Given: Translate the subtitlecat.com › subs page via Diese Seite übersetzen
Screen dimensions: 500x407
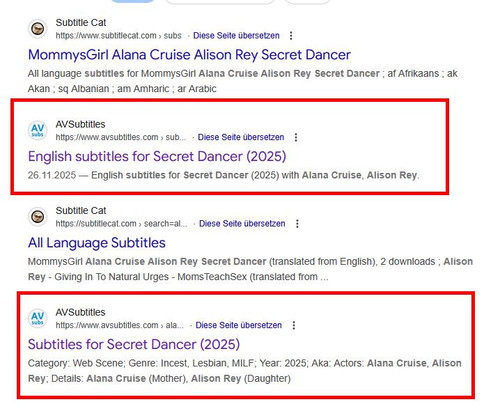Looking at the screenshot, I should 236,36.
